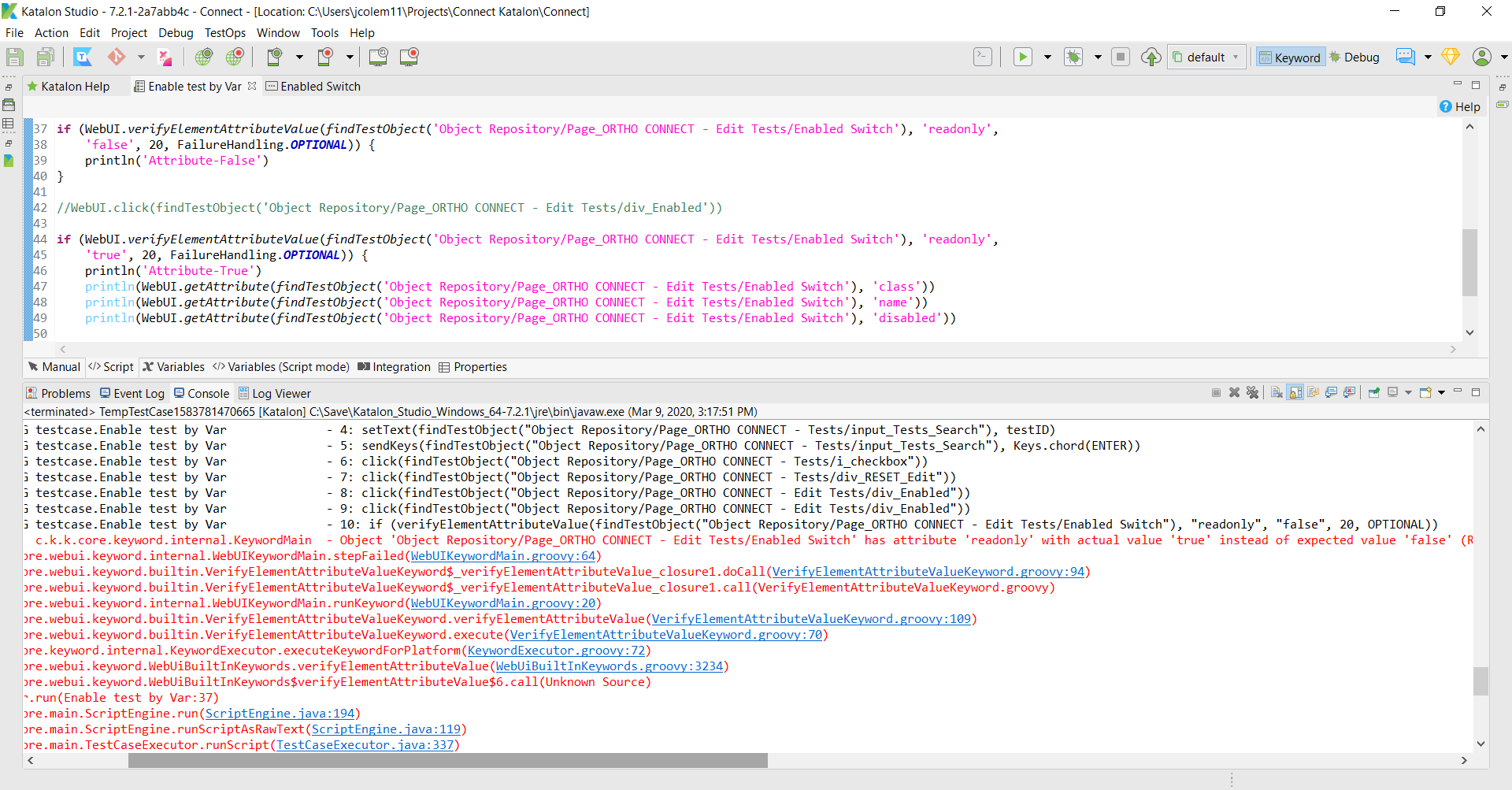Open WebUiBuiltInKeywords.groovy:3234 link
The width and height of the screenshot is (1512, 790).
coord(610,666)
